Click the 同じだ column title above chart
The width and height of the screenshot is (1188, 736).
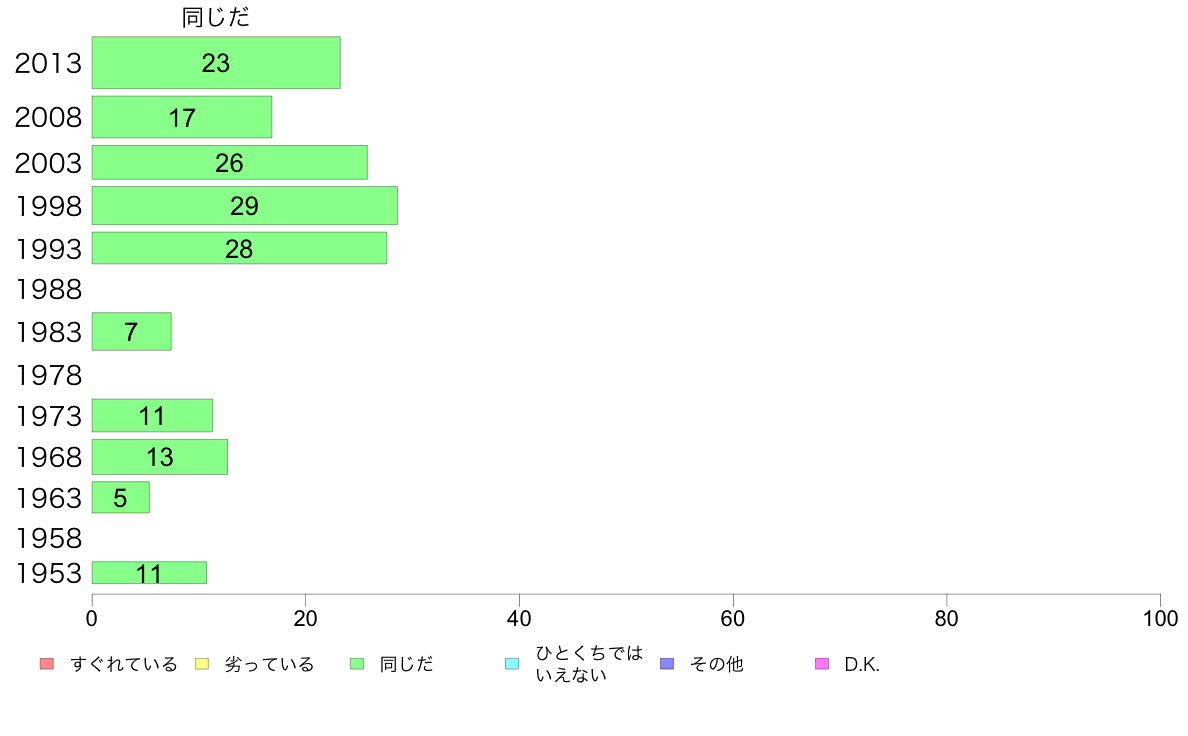click(216, 17)
